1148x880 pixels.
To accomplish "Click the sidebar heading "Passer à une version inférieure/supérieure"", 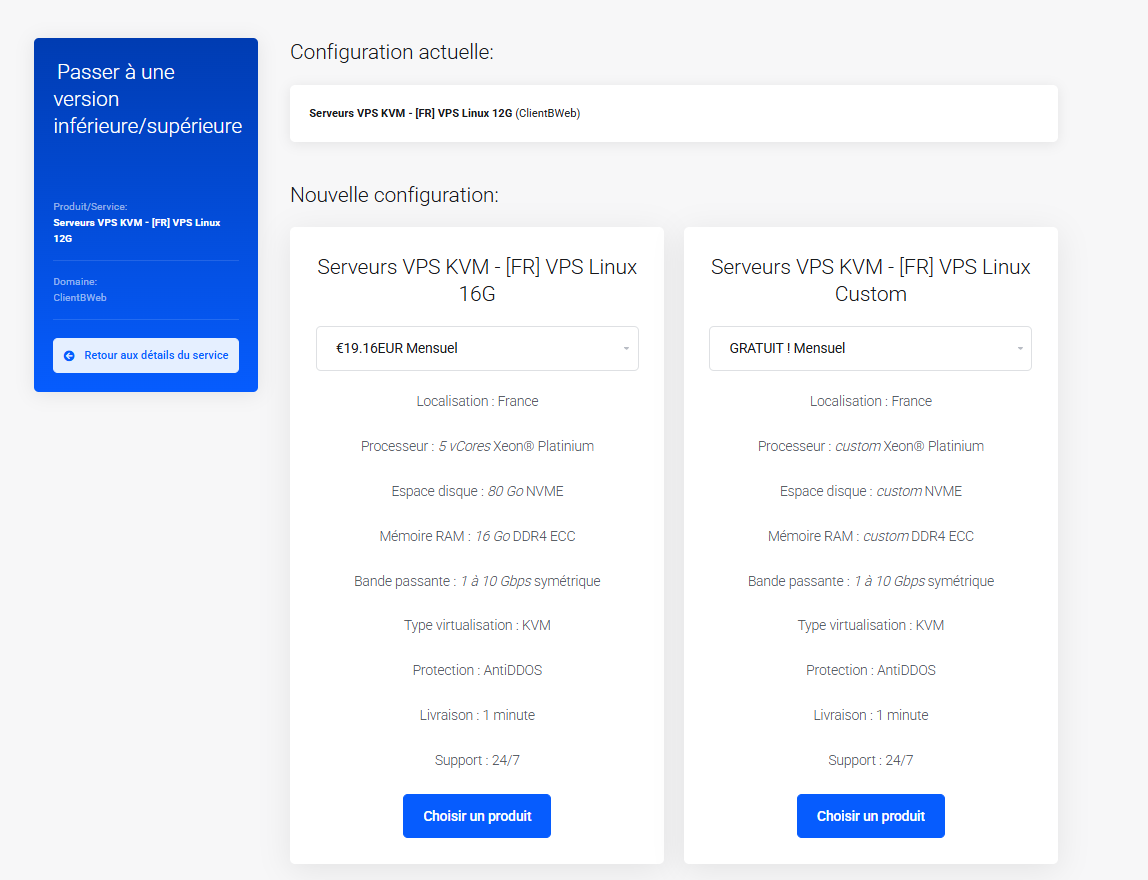I will pyautogui.click(x=147, y=99).
